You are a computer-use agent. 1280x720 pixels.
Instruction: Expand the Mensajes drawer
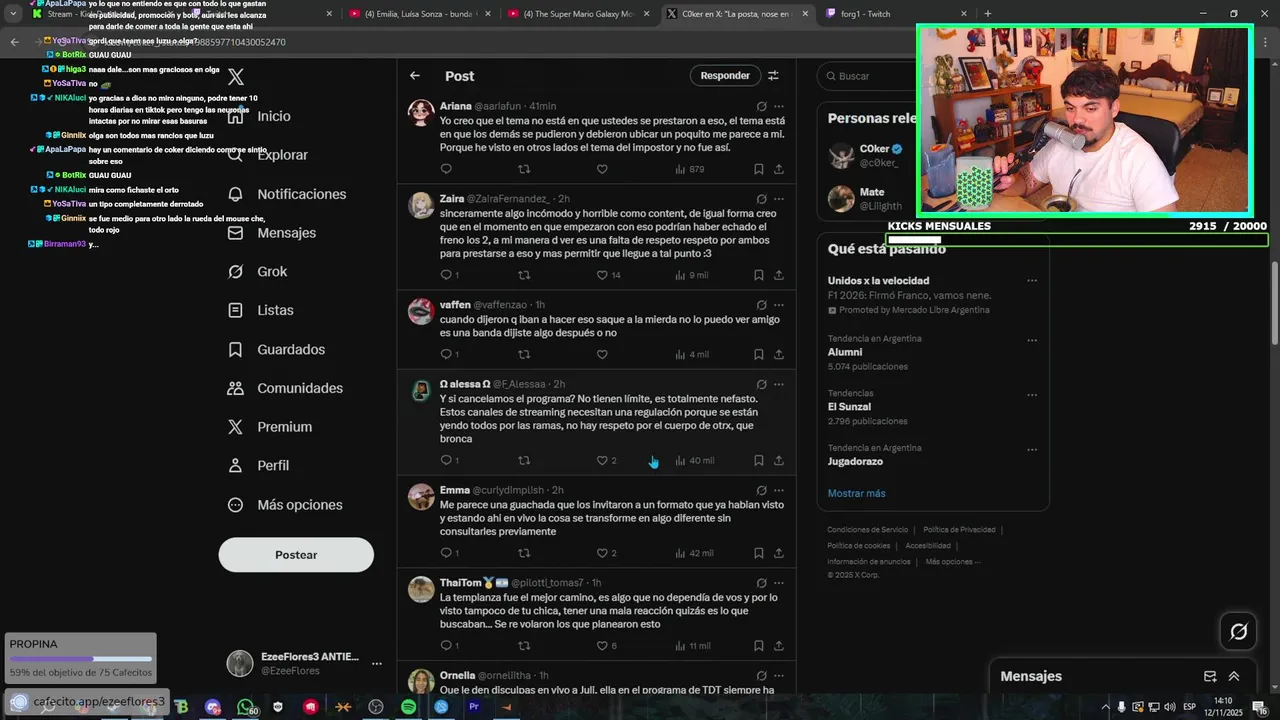click(1234, 676)
